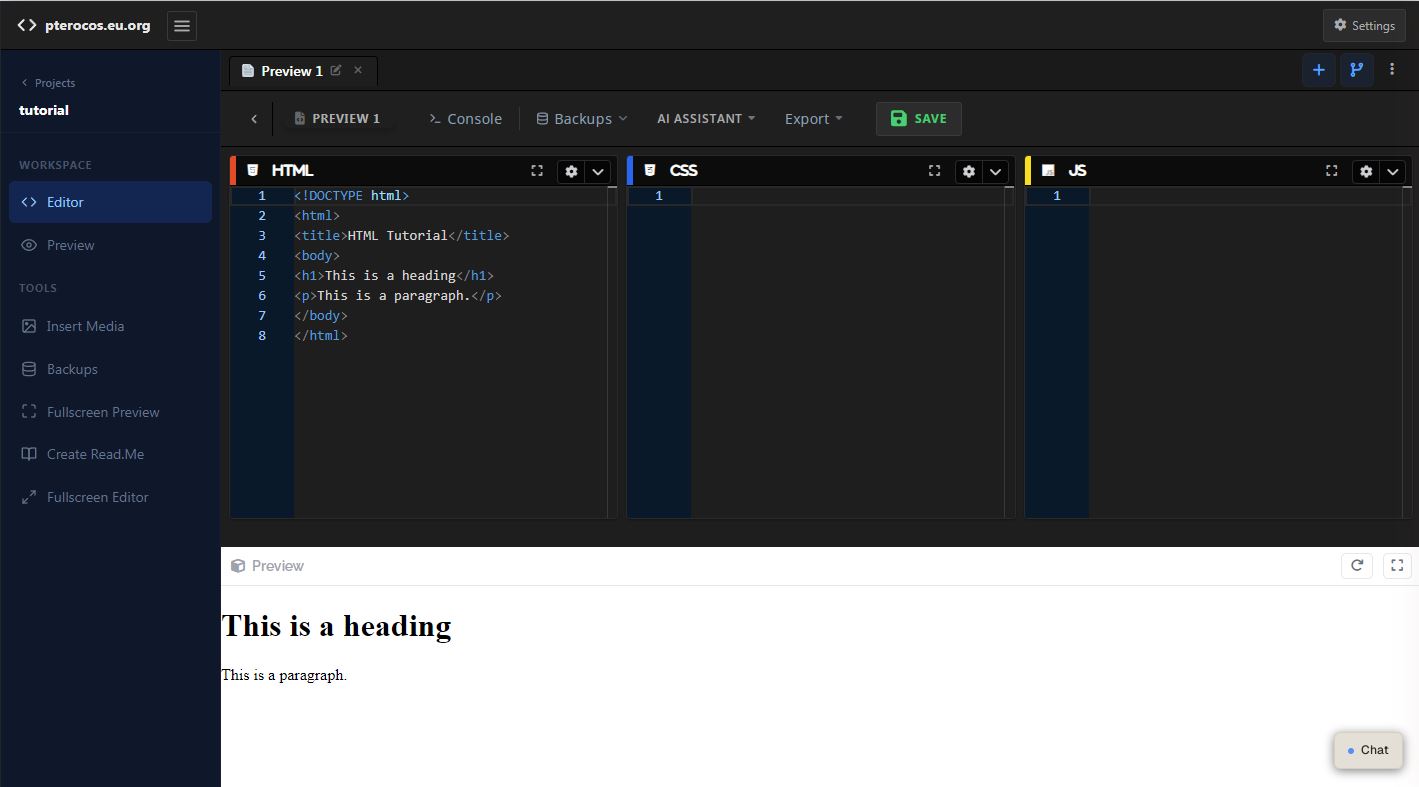The image size is (1419, 787).
Task: Switch to Fullscreen Editor
Action: [x=110, y=497]
